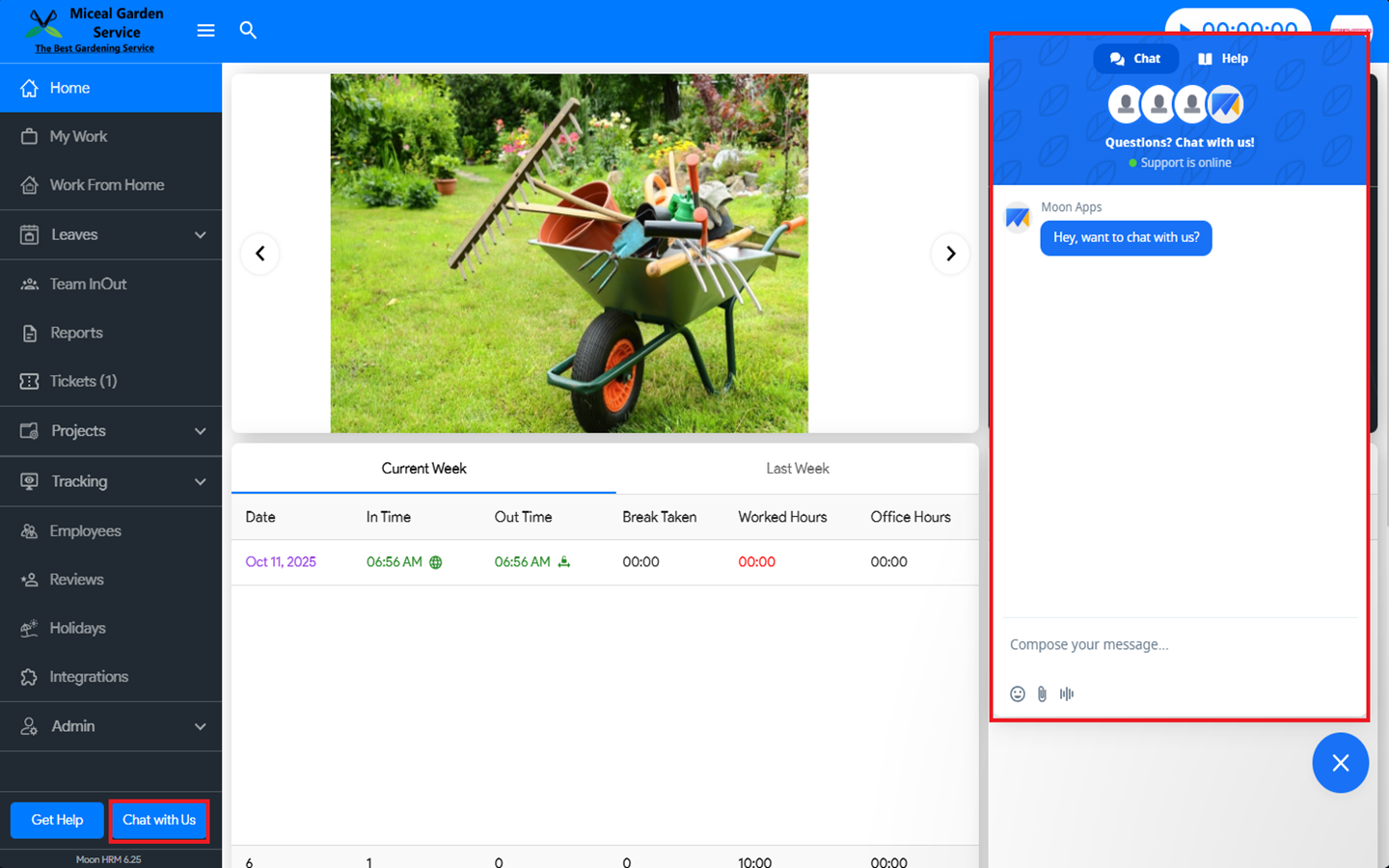This screenshot has width=1389, height=868.
Task: Open Tickets (1) in the sidebar
Action: (x=83, y=381)
